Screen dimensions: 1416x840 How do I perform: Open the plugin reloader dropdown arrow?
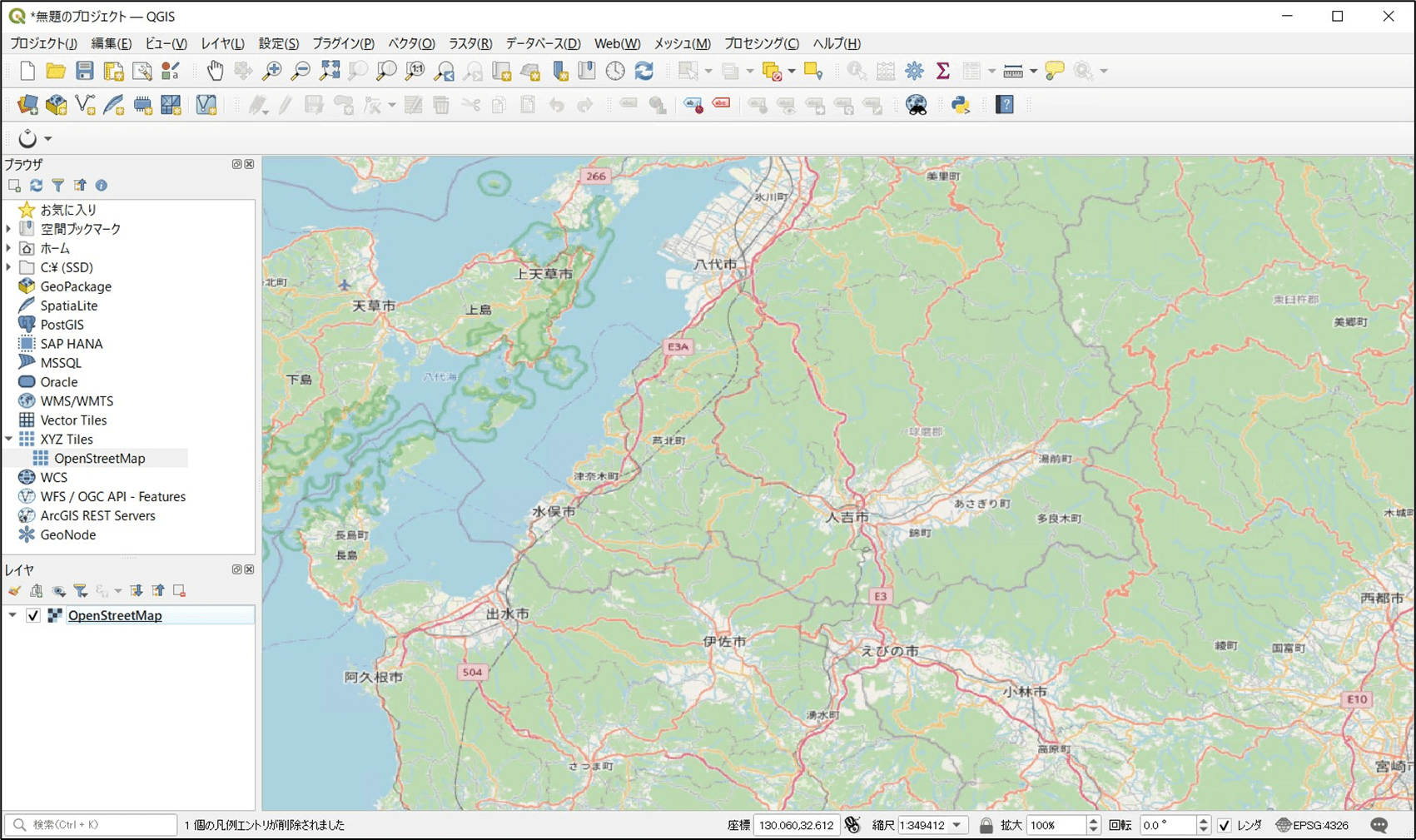(48, 139)
